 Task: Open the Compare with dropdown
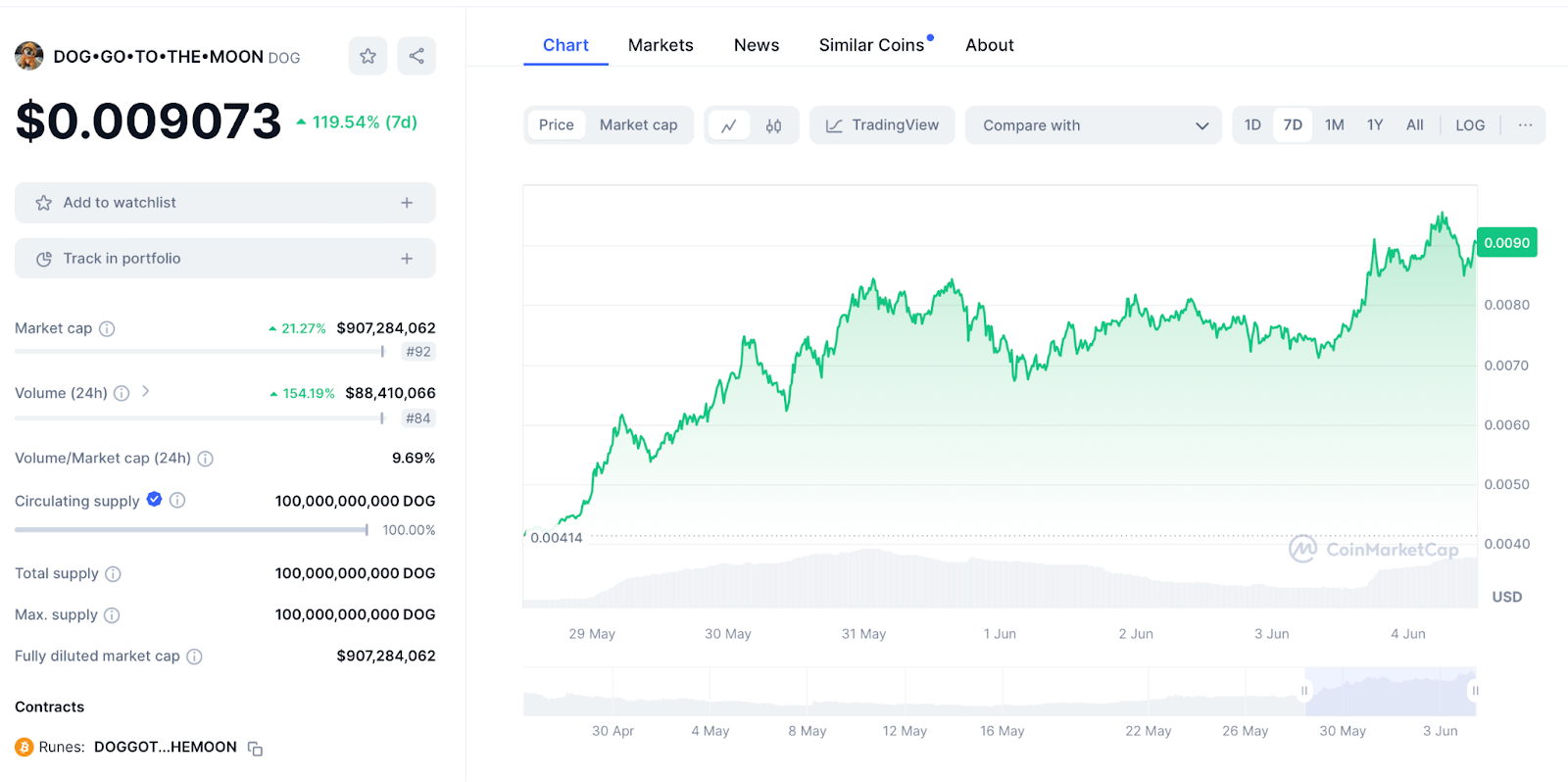point(1094,125)
